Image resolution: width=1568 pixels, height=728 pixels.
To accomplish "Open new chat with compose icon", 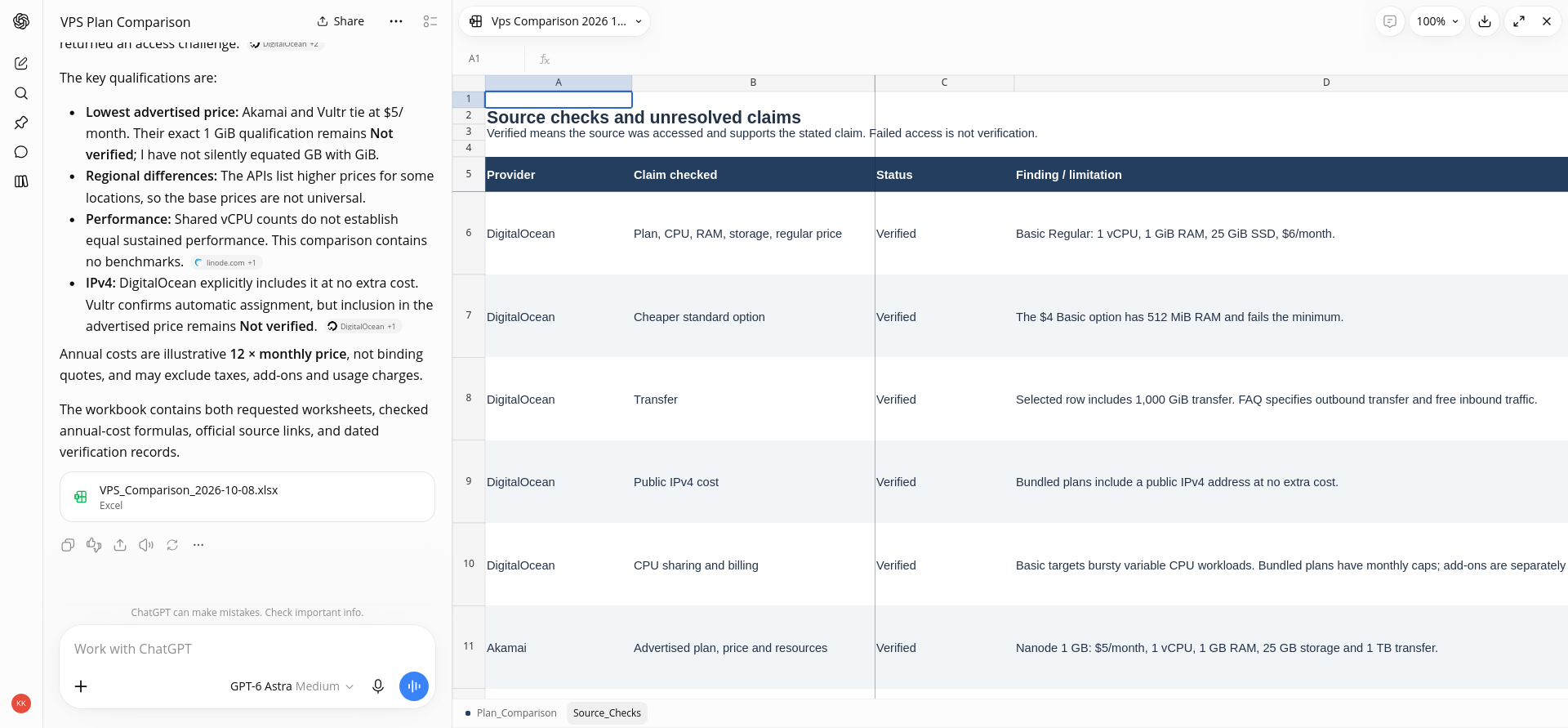I will click(x=21, y=64).
